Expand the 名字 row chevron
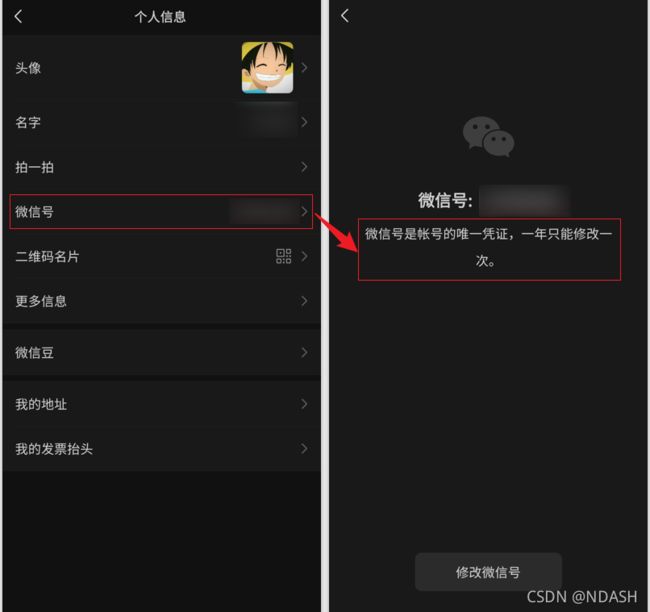This screenshot has height=612, width=650. click(x=304, y=122)
